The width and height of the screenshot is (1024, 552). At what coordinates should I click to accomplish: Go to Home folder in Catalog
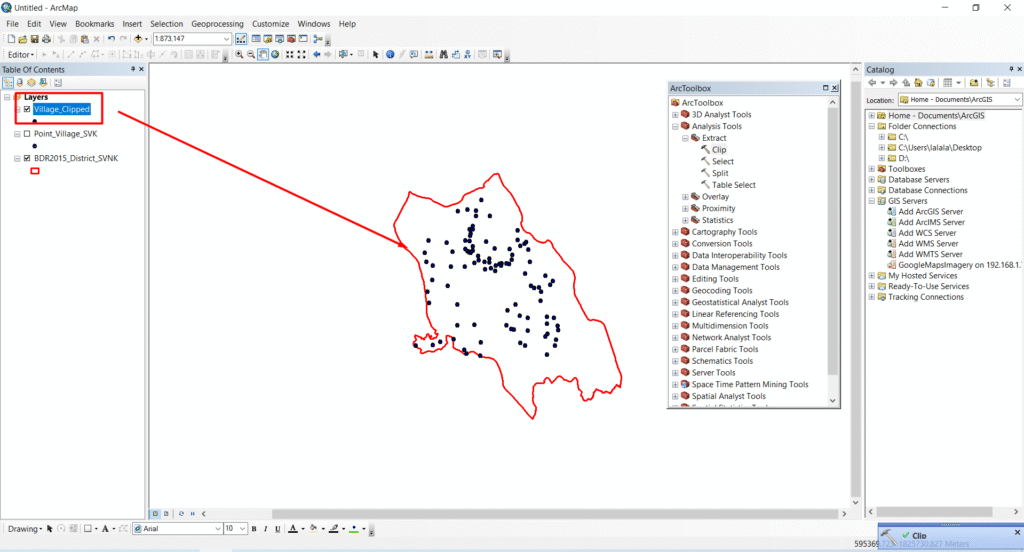pos(918,83)
